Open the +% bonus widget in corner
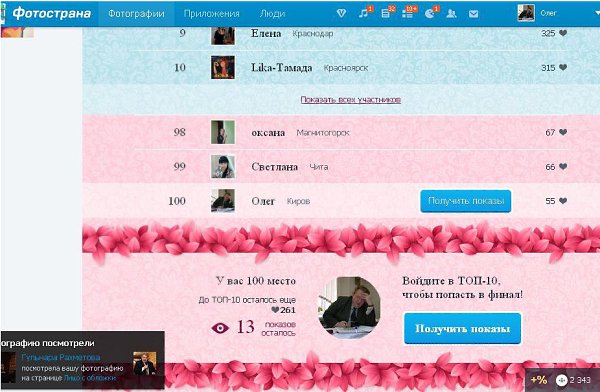Image resolution: width=600 pixels, height=392 pixels. 539,380
